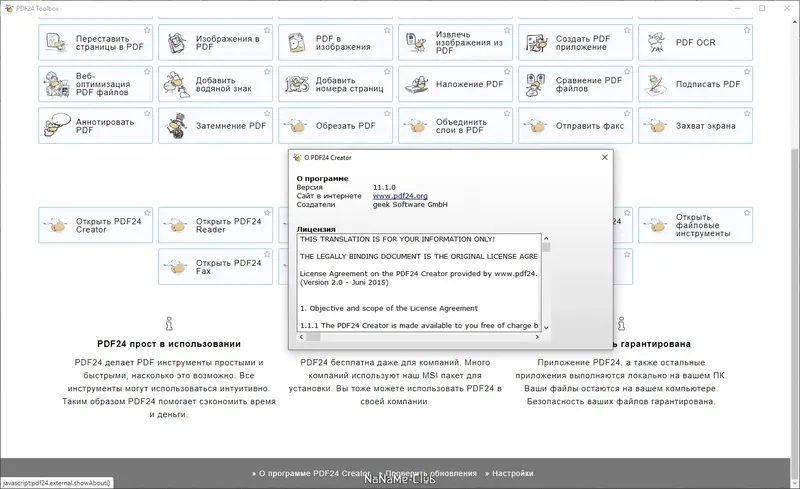The height and width of the screenshot is (489, 800).
Task: Click inside the license text box
Action: tap(419, 282)
